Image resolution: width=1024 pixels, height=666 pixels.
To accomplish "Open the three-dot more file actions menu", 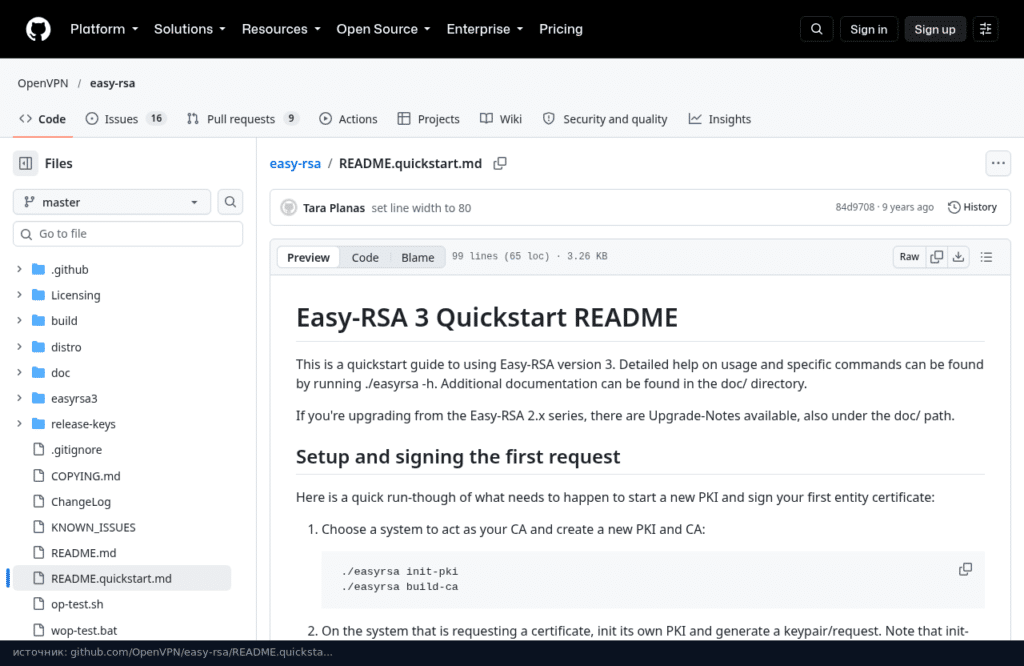I will coord(998,163).
